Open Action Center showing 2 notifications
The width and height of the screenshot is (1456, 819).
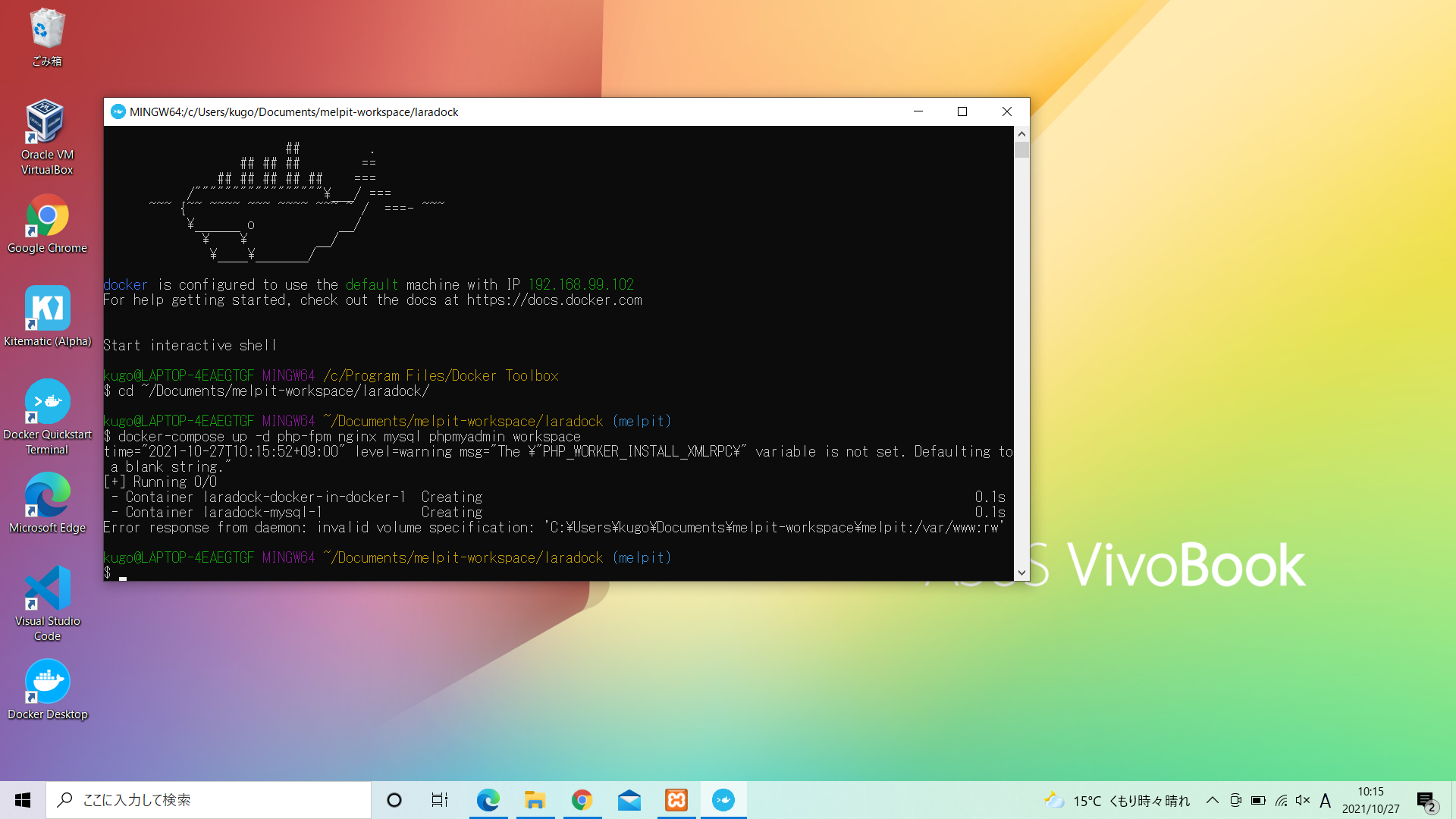pyautogui.click(x=1427, y=800)
